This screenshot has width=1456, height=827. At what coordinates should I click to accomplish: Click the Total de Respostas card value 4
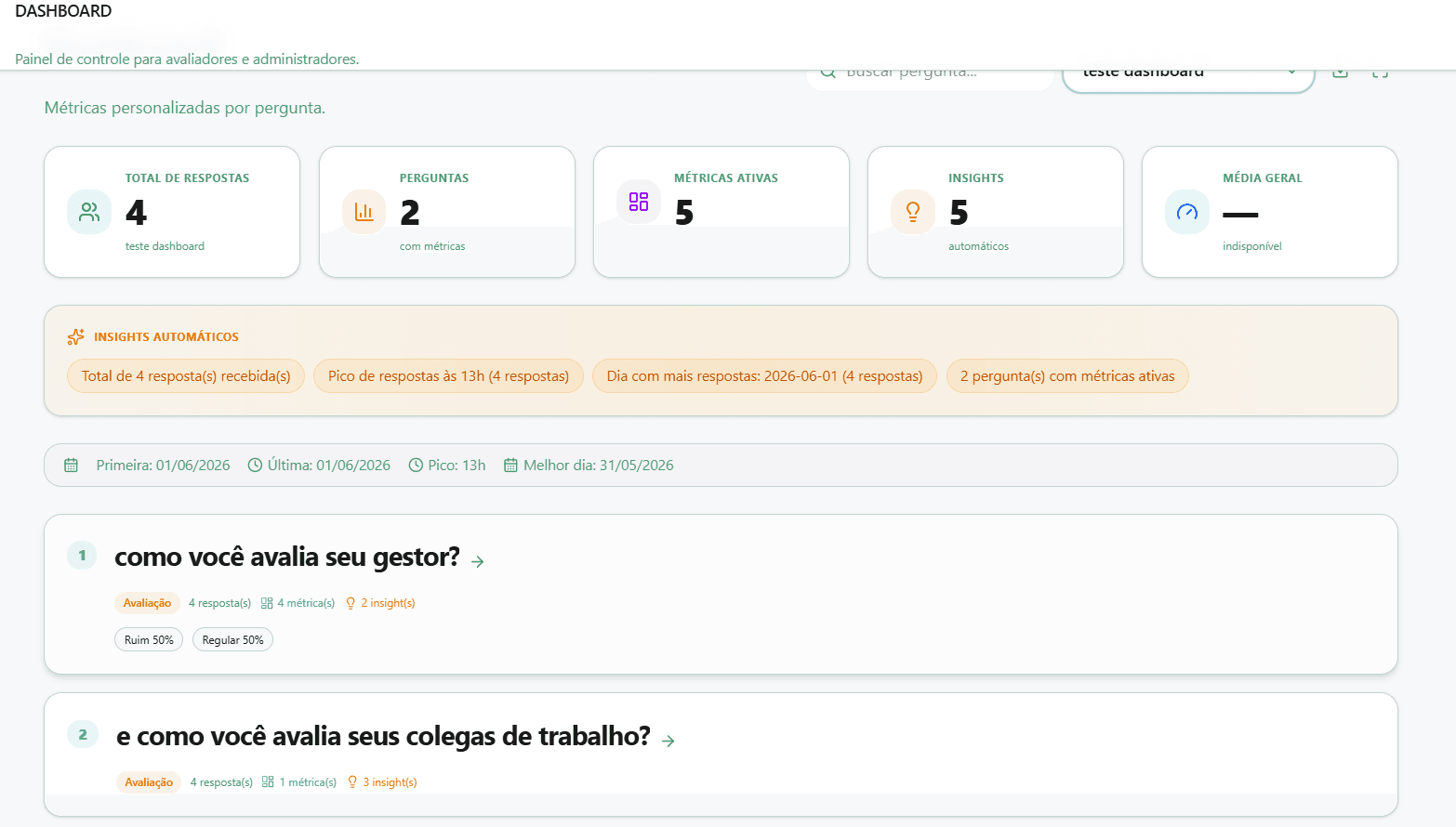[136, 213]
